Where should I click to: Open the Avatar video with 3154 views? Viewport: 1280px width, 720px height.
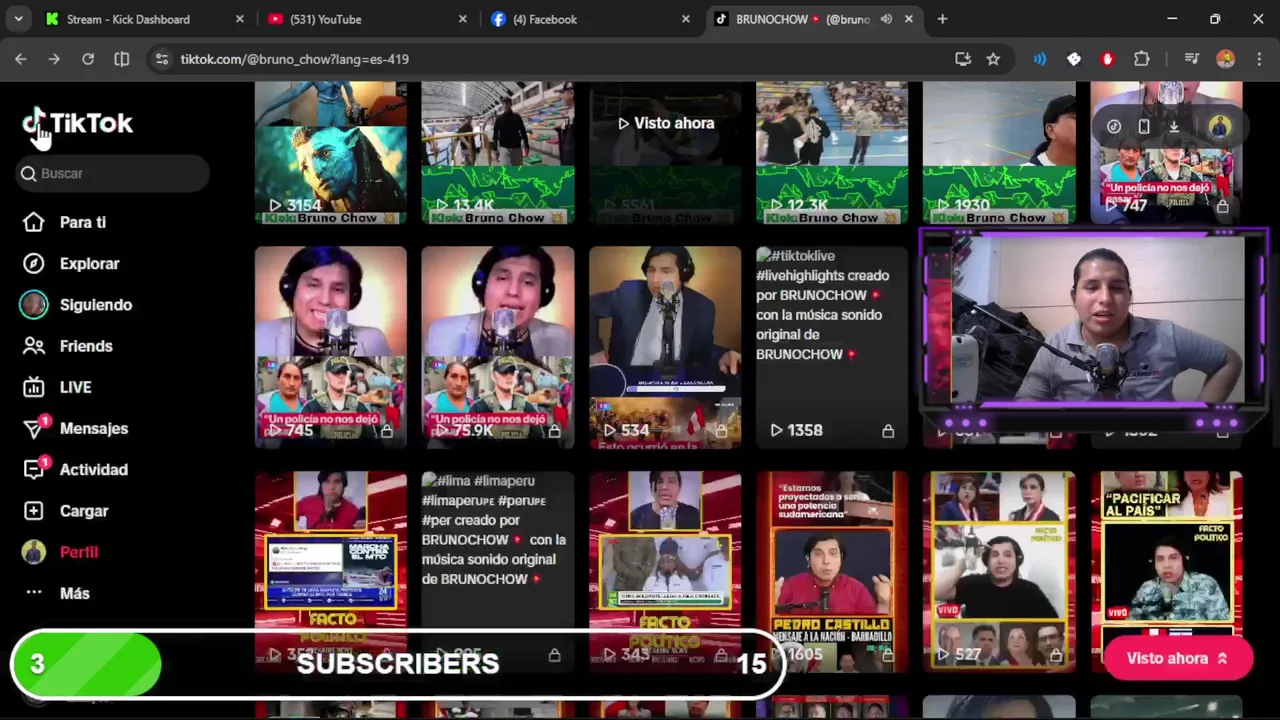(x=331, y=153)
